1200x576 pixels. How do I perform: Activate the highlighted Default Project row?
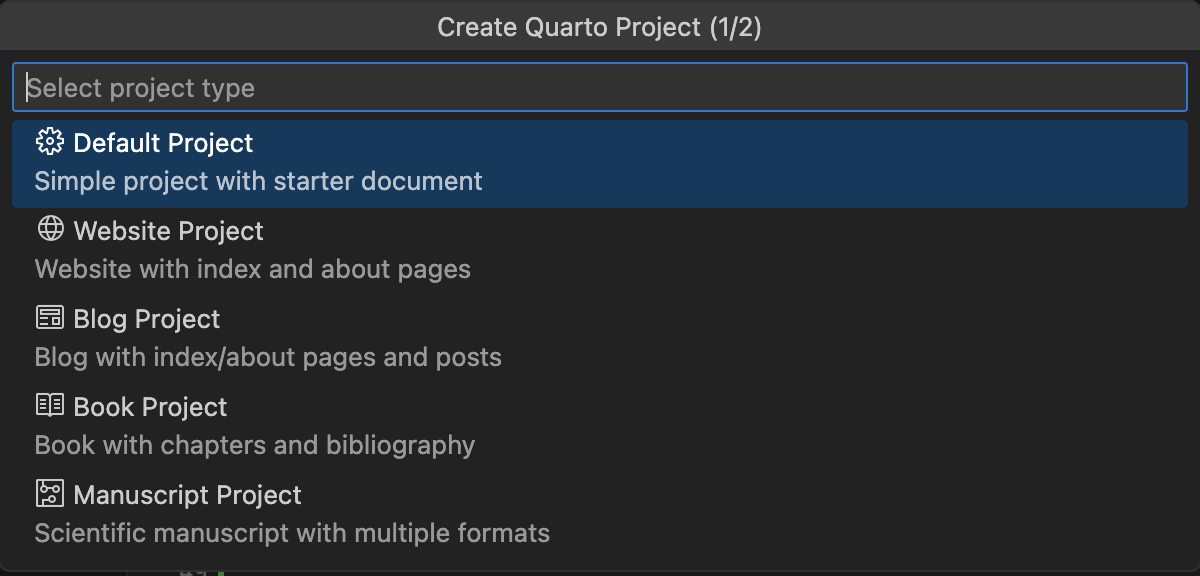pyautogui.click(x=600, y=162)
